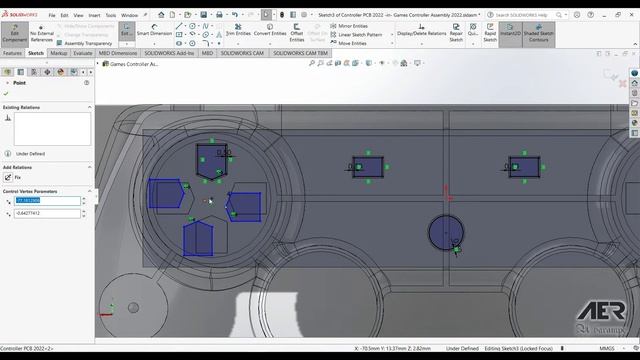Open the Tools menu
Viewport: 640px width, 360px height.
click(x=111, y=15)
